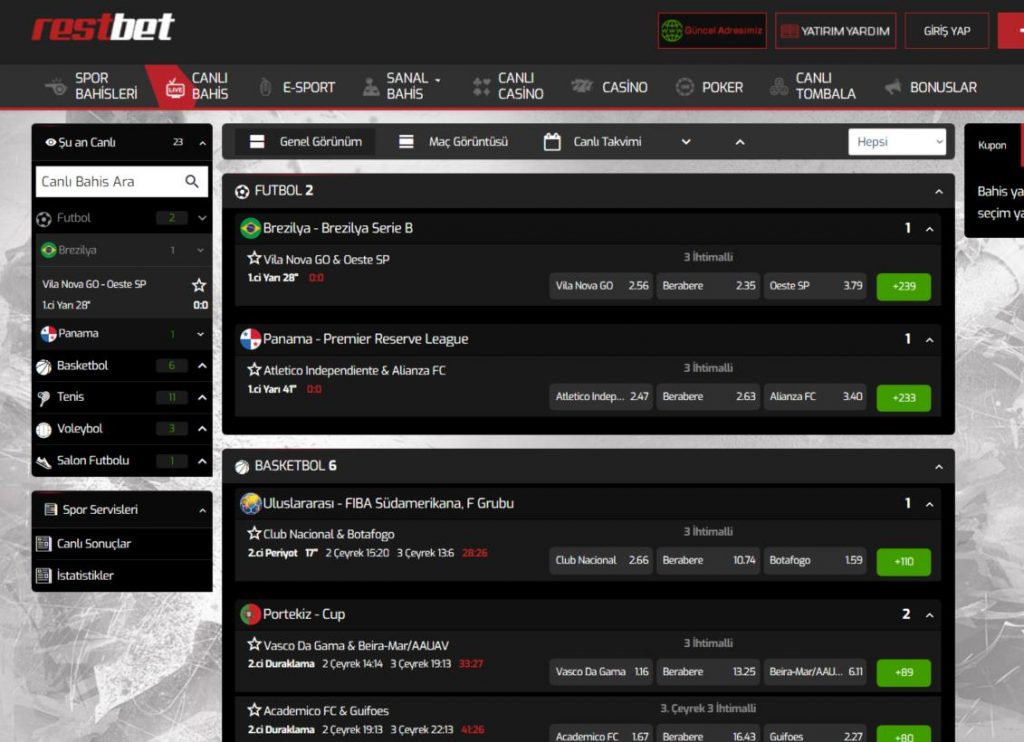Favorite Club Nacional & Botafogo star

tap(254, 533)
